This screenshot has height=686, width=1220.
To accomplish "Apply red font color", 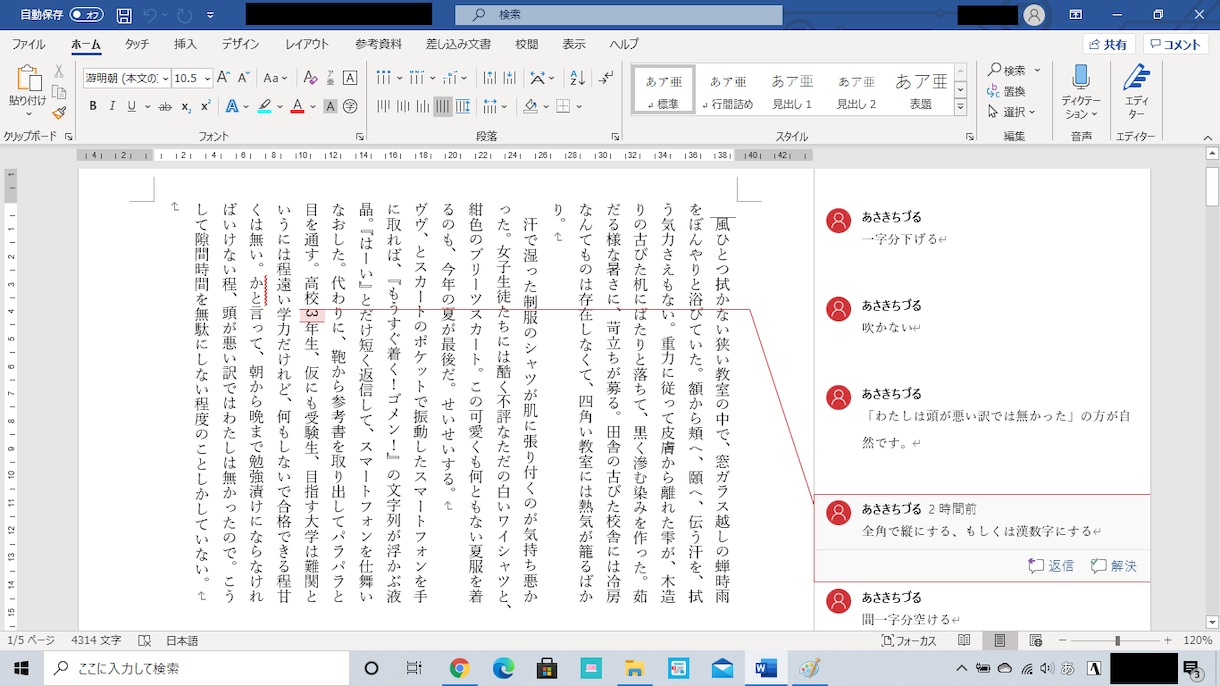I will pyautogui.click(x=297, y=106).
